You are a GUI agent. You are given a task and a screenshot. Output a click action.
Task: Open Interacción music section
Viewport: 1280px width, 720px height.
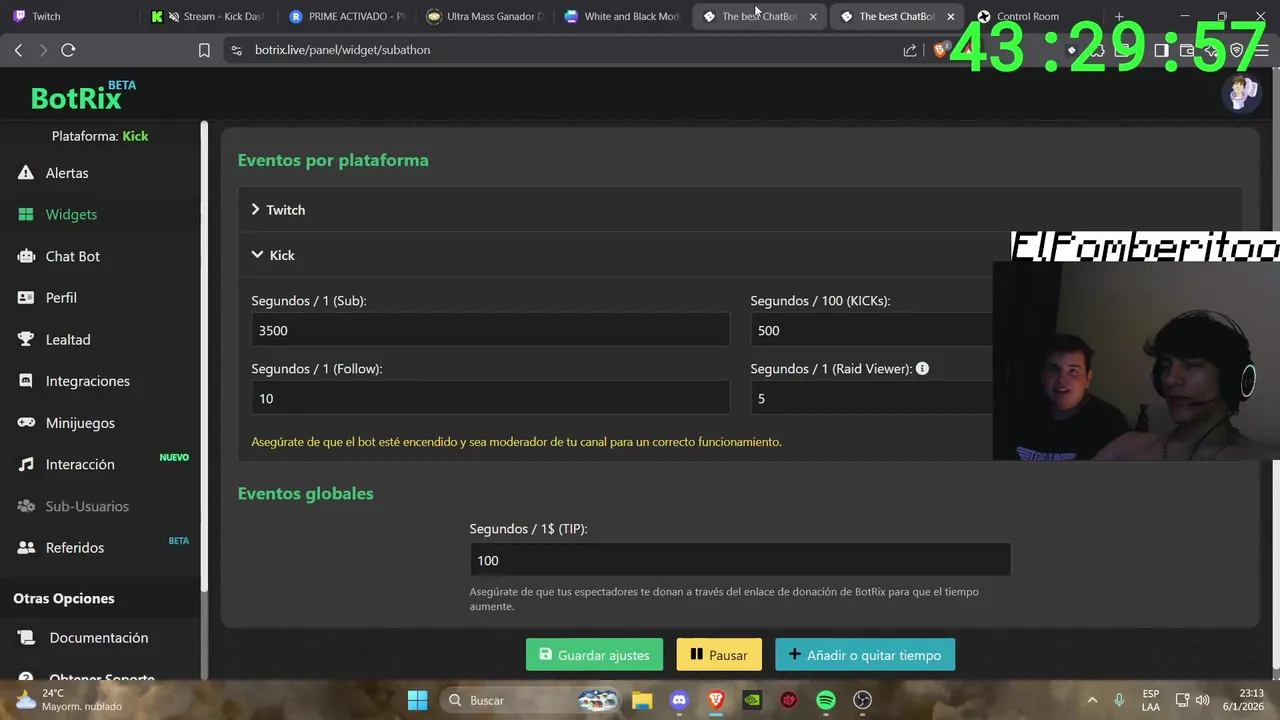click(x=100, y=464)
